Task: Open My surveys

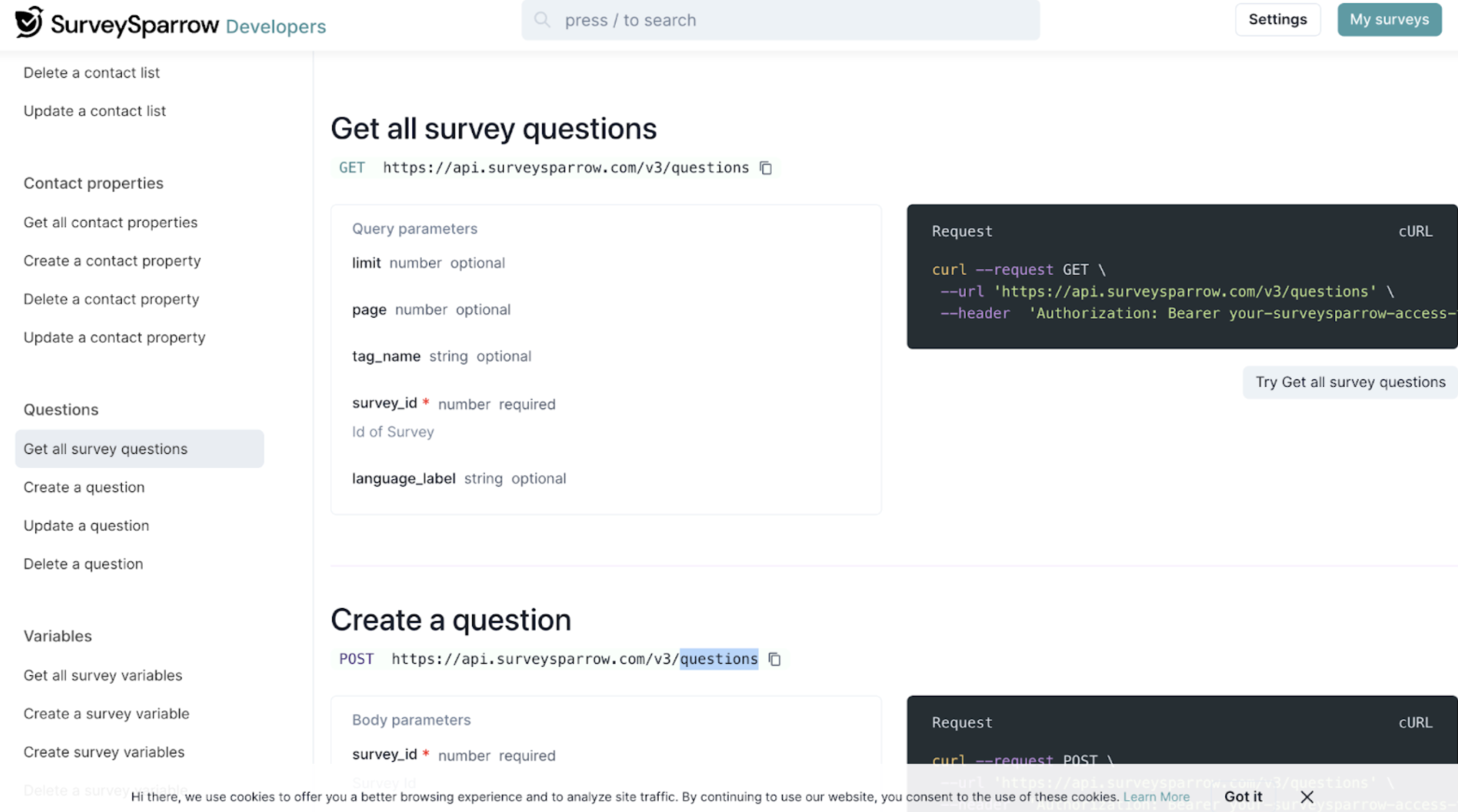Action: pyautogui.click(x=1389, y=19)
